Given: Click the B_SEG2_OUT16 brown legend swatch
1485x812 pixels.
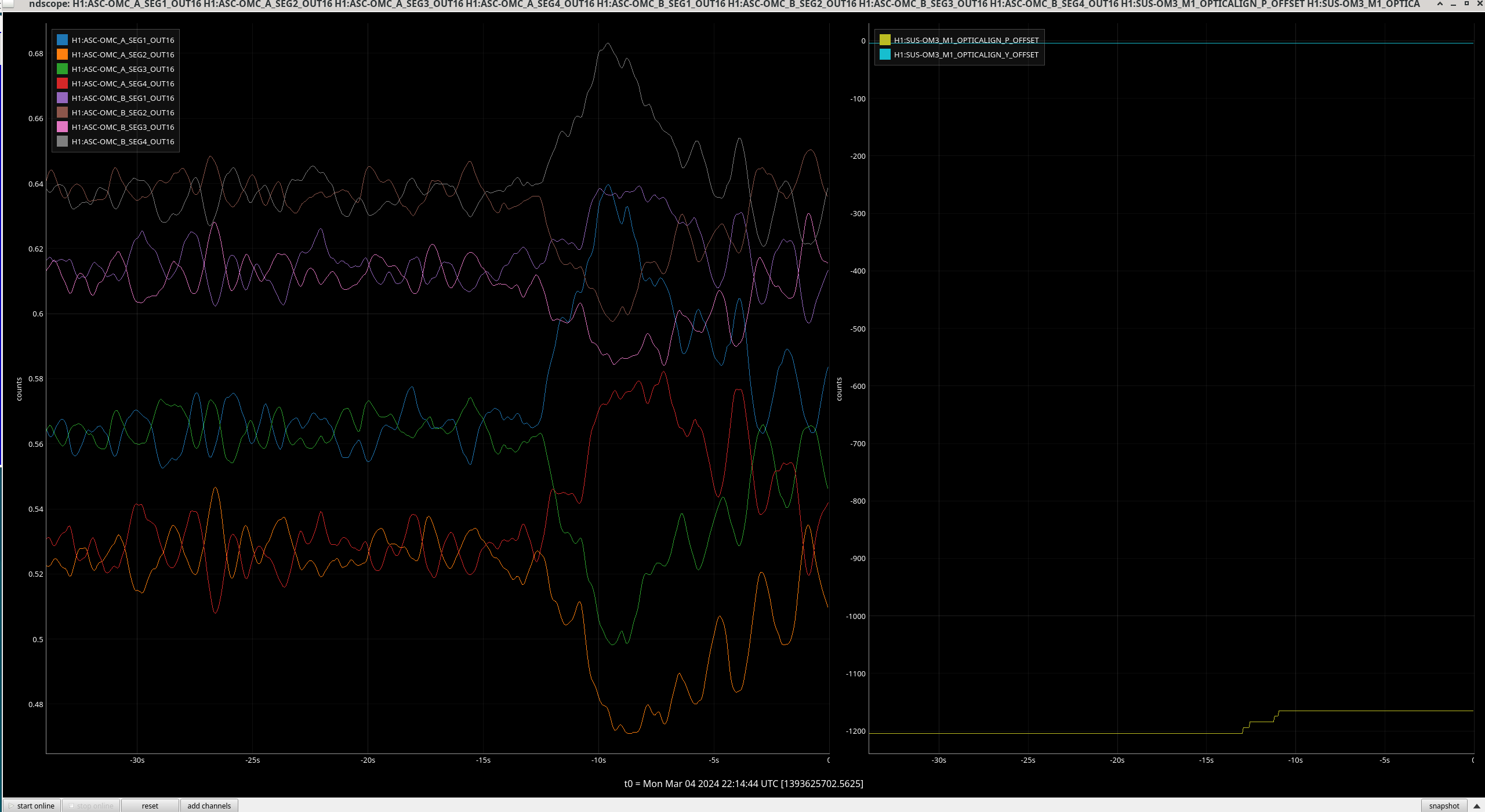Looking at the screenshot, I should (63, 112).
